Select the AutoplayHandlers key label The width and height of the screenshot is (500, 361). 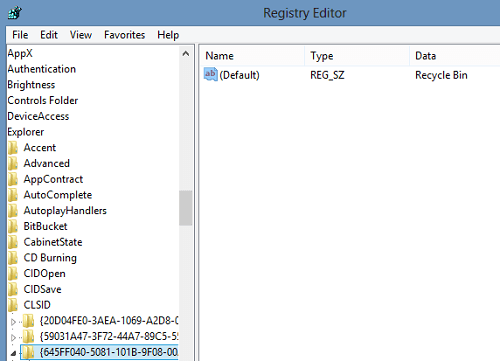(65, 210)
